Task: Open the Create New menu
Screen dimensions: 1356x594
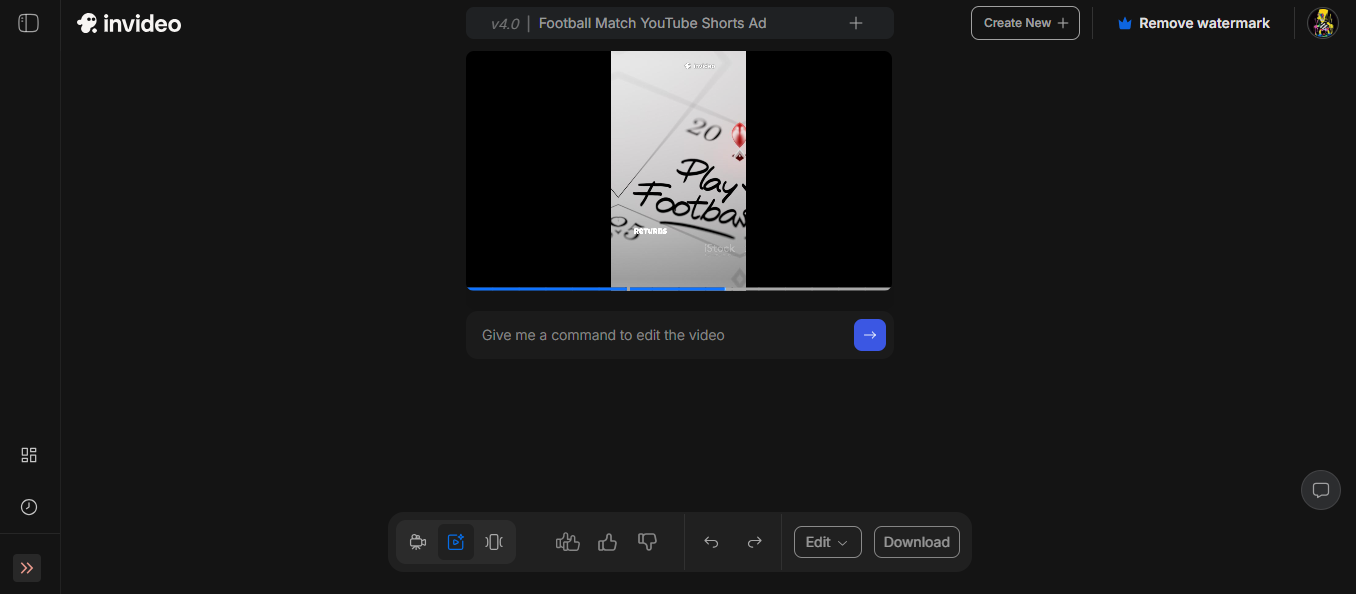Action: pos(1025,22)
